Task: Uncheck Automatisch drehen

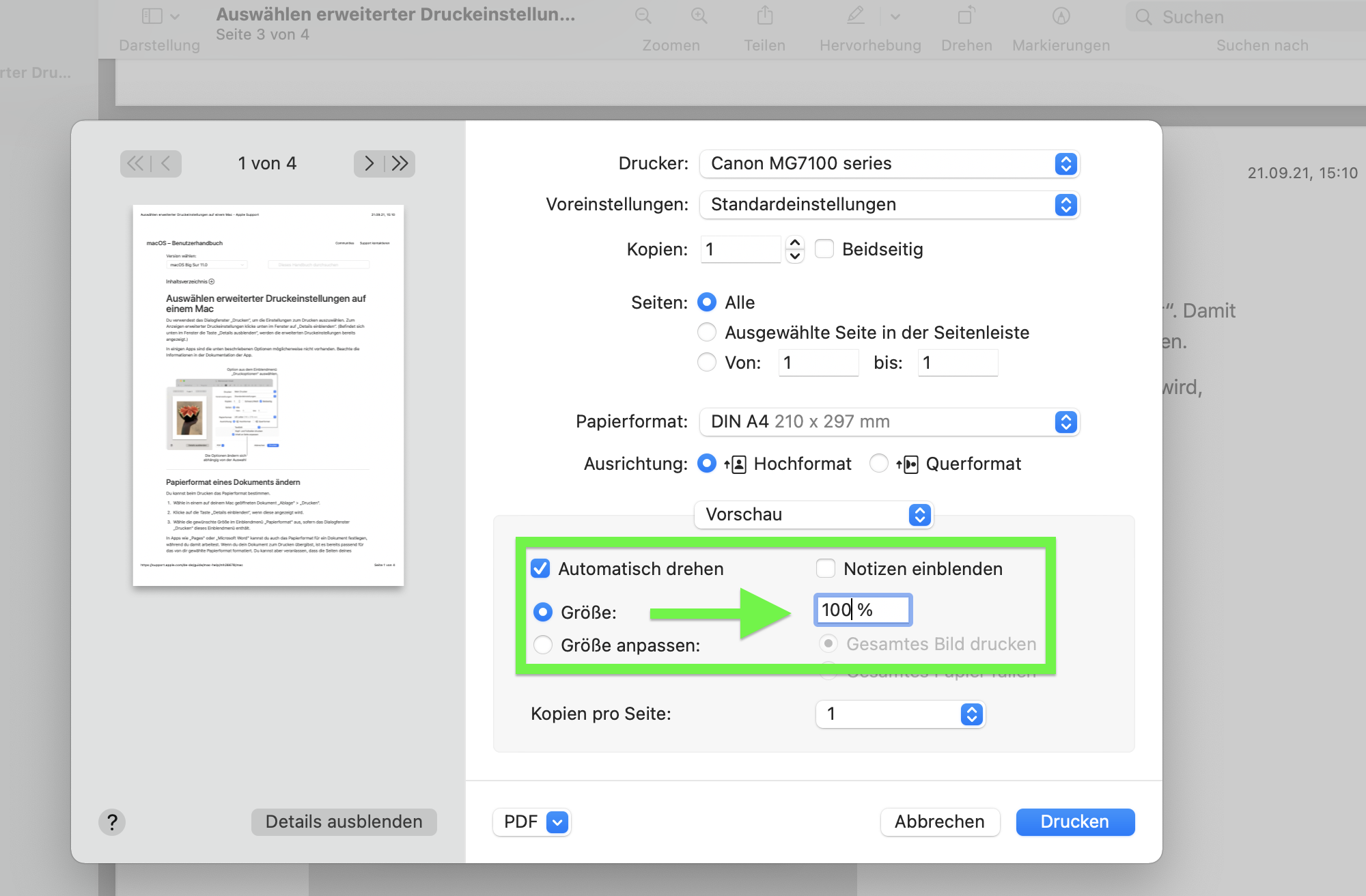Action: click(540, 569)
